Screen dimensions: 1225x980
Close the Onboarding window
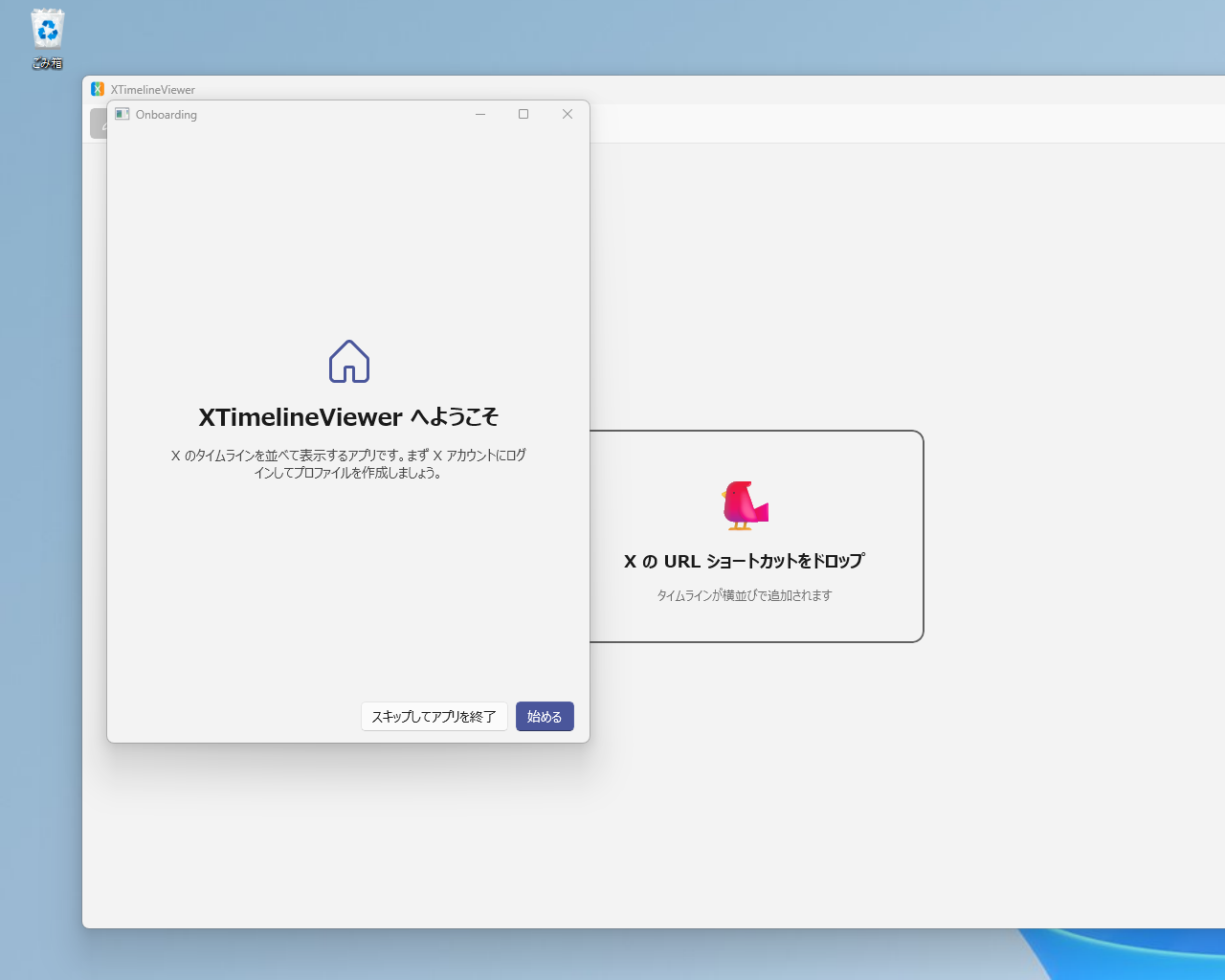tap(568, 114)
